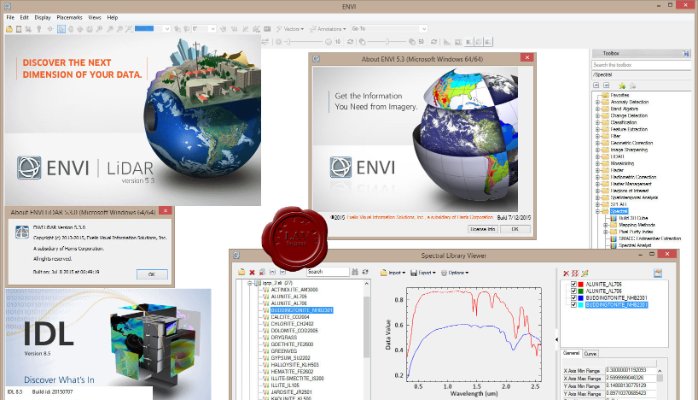
Task: Click the Toolbox expand-all icon
Action: coord(606,85)
